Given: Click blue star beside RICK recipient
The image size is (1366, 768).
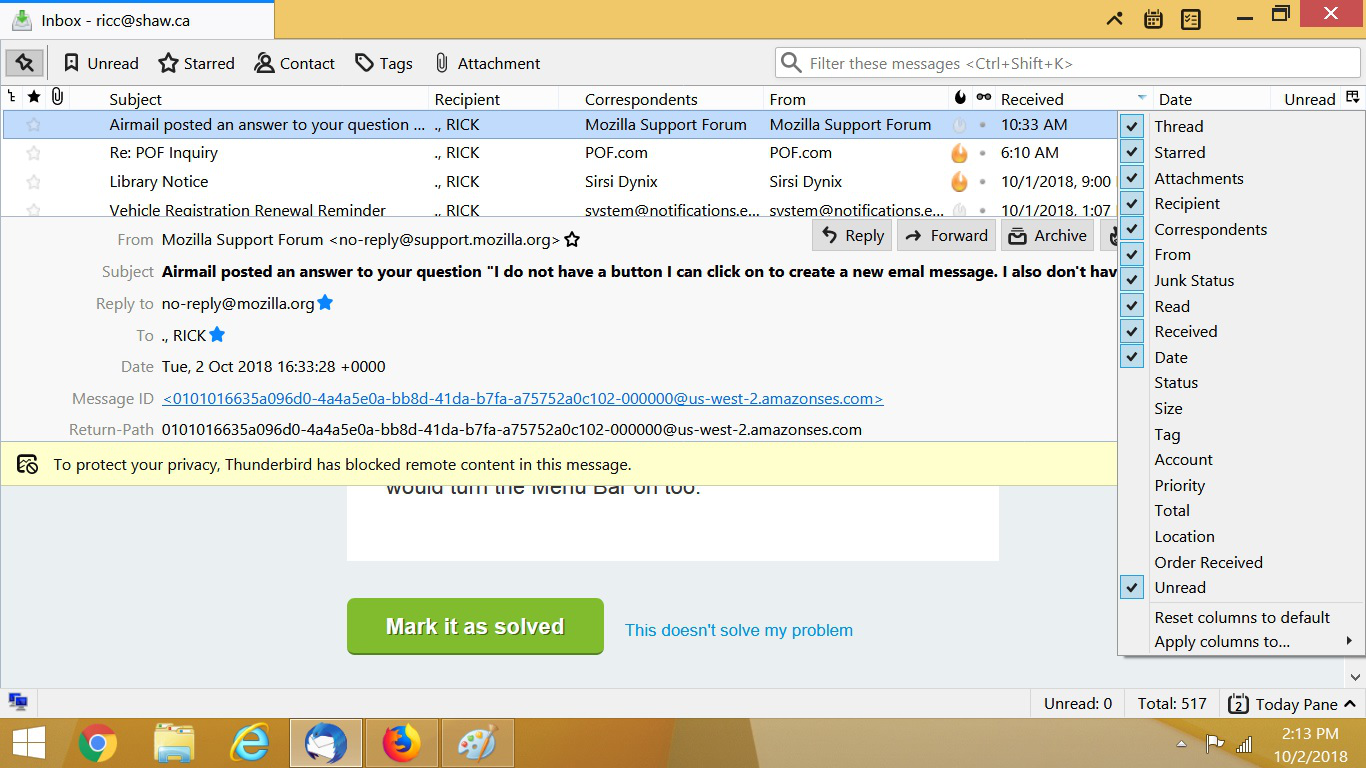Looking at the screenshot, I should tap(217, 334).
